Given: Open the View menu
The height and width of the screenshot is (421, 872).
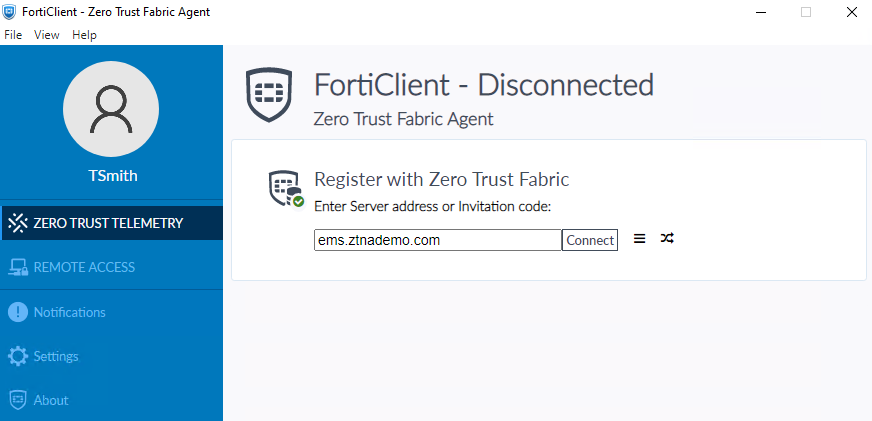Looking at the screenshot, I should [47, 35].
